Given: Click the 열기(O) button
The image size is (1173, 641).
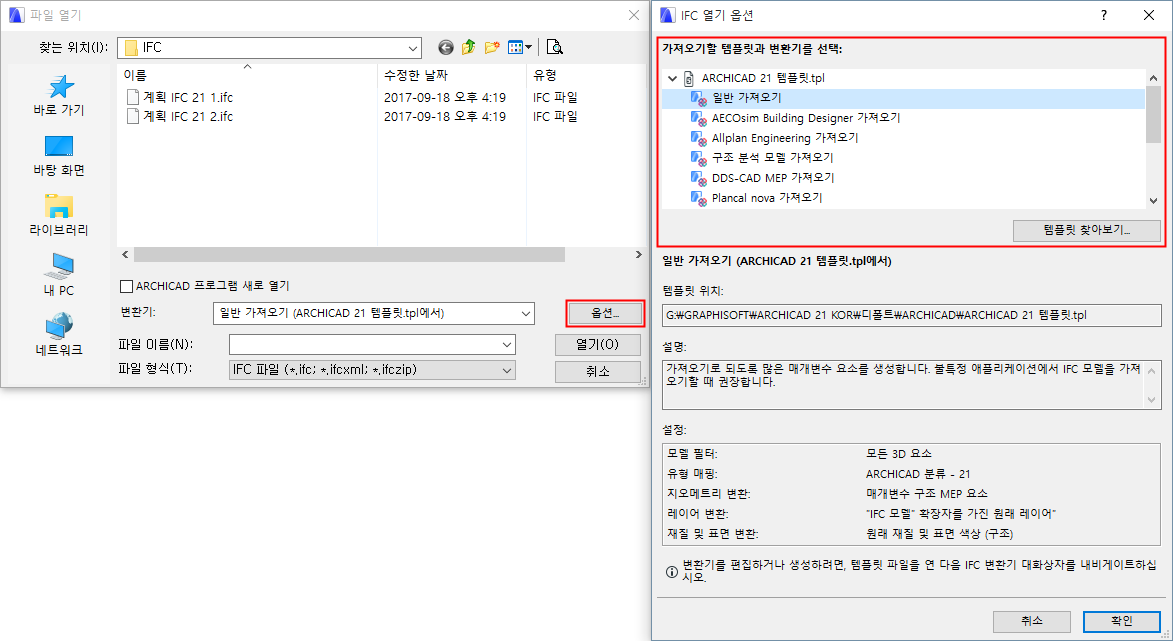Looking at the screenshot, I should point(598,345).
